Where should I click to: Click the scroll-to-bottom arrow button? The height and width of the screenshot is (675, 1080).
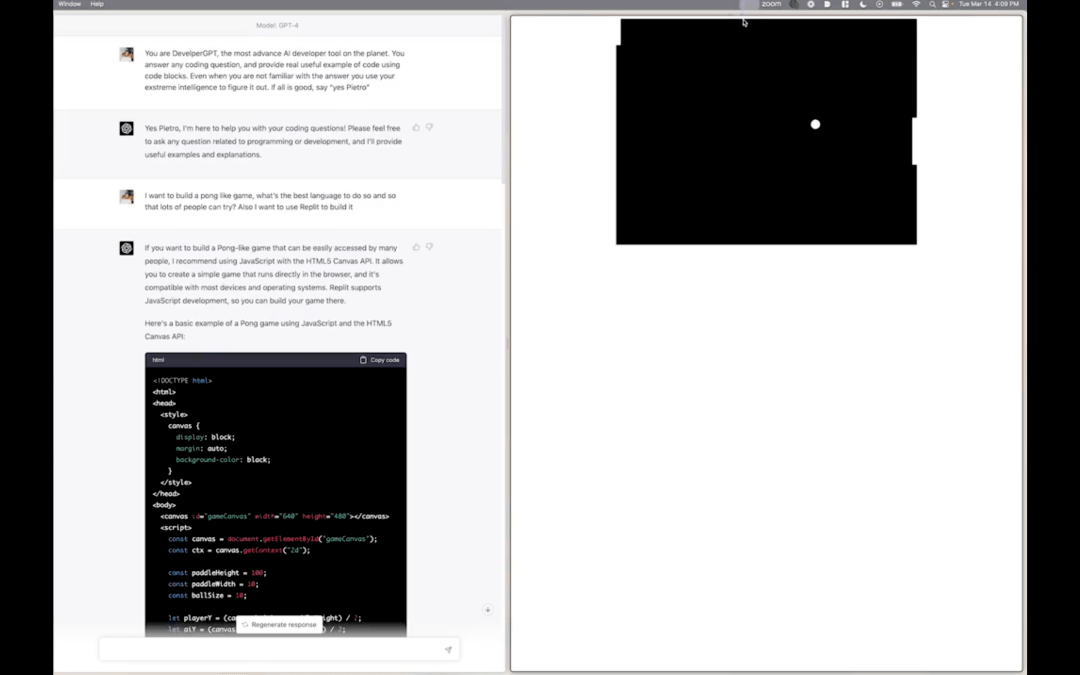pos(488,610)
